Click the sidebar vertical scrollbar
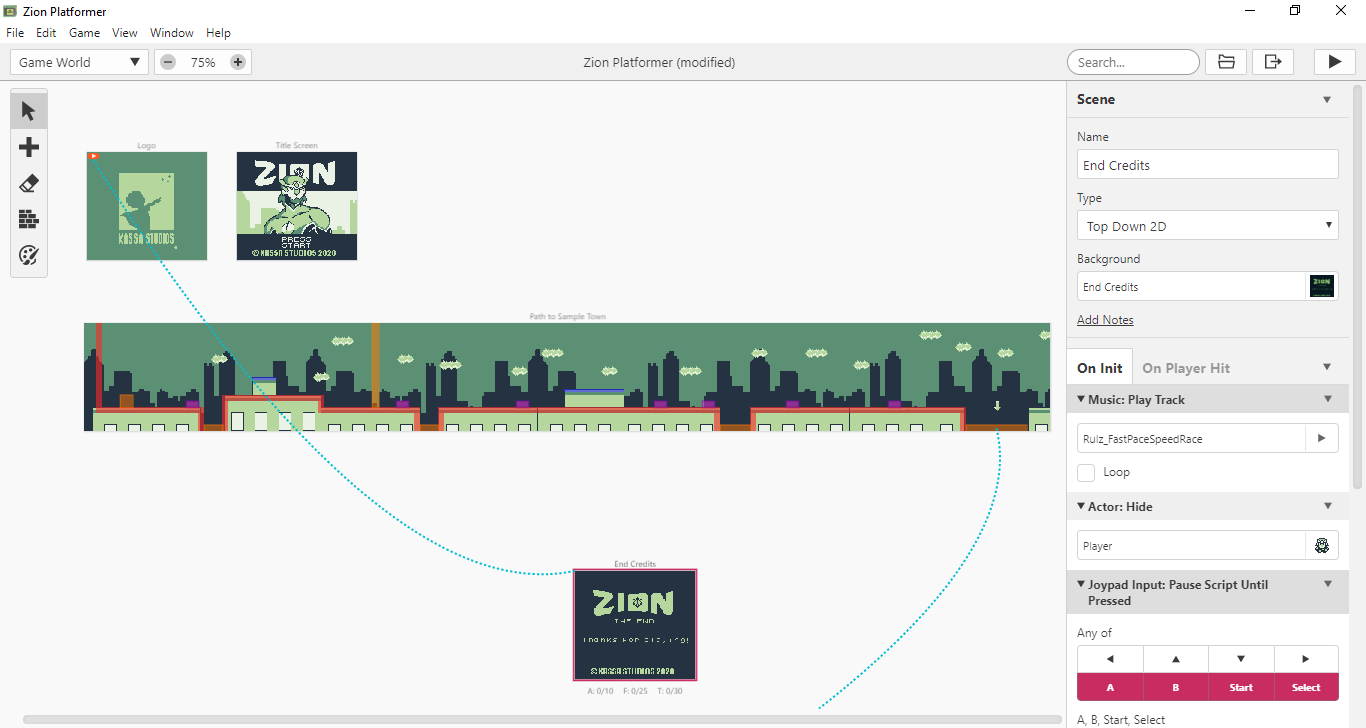Viewport: 1366px width, 728px height. pos(1357,285)
